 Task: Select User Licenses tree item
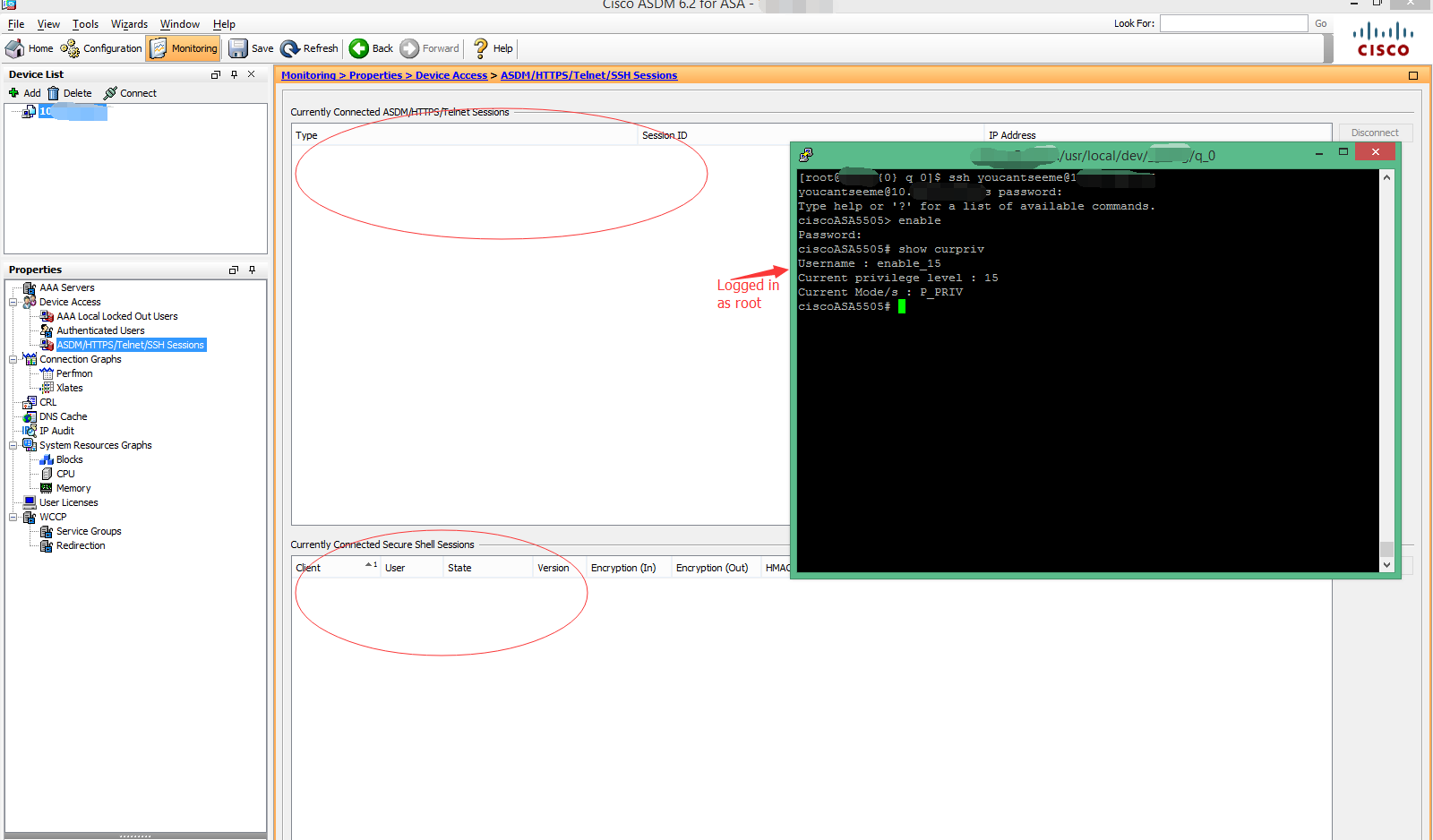(68, 502)
